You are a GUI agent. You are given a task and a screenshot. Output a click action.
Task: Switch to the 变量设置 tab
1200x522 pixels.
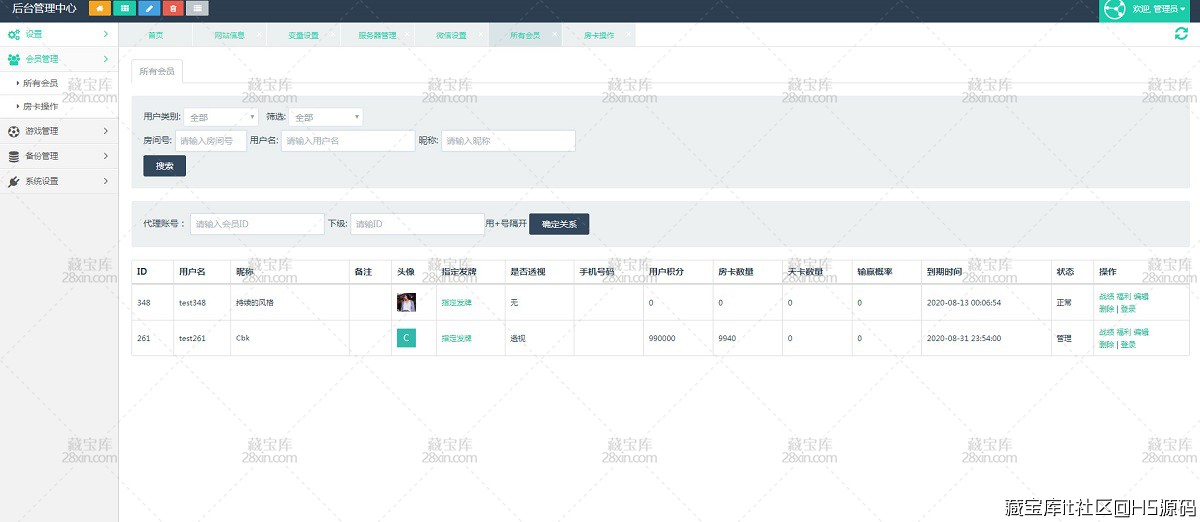tap(303, 35)
